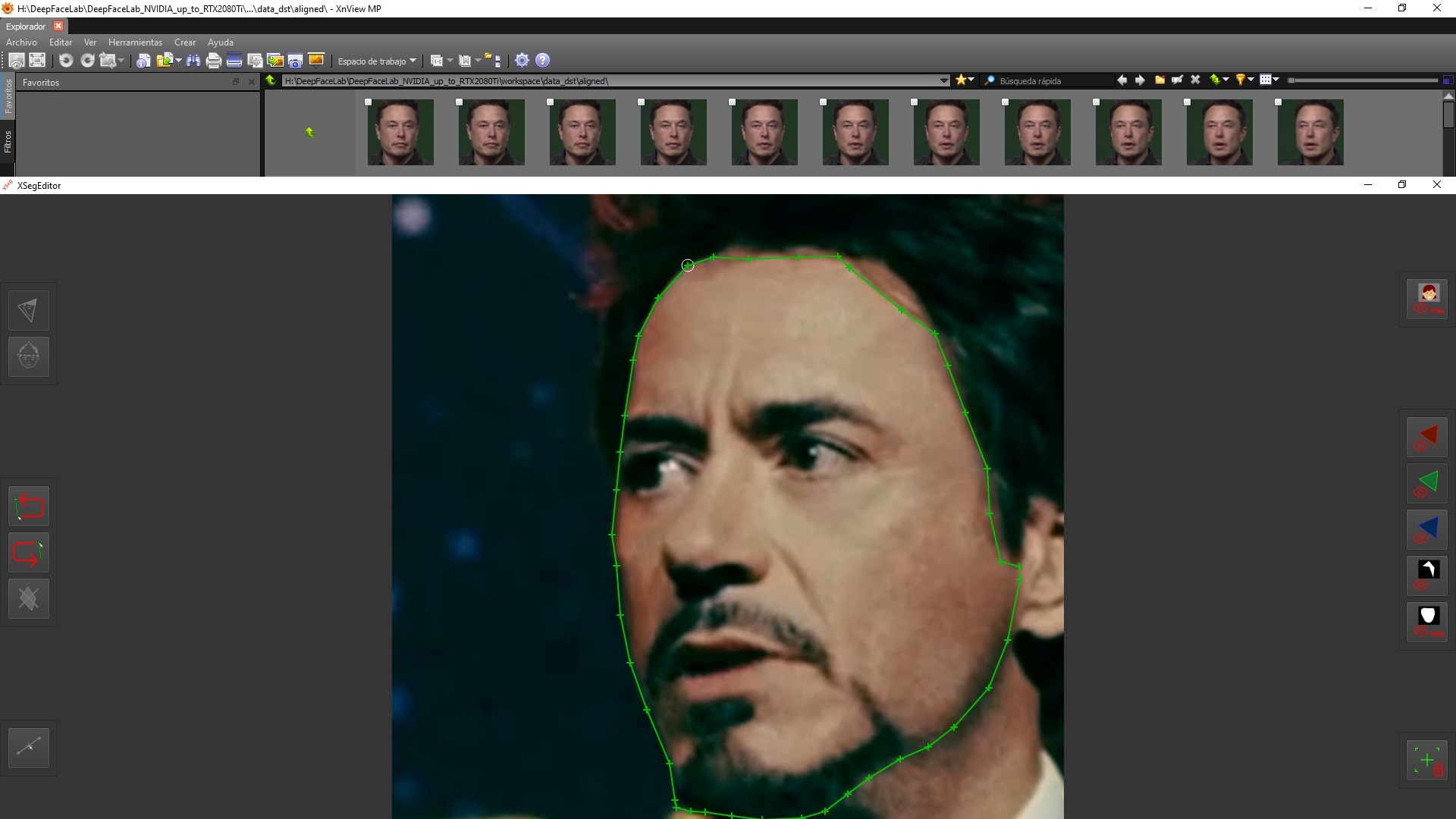Click the rotate counterclockwise toolbar icon
1456x819 pixels.
66,61
